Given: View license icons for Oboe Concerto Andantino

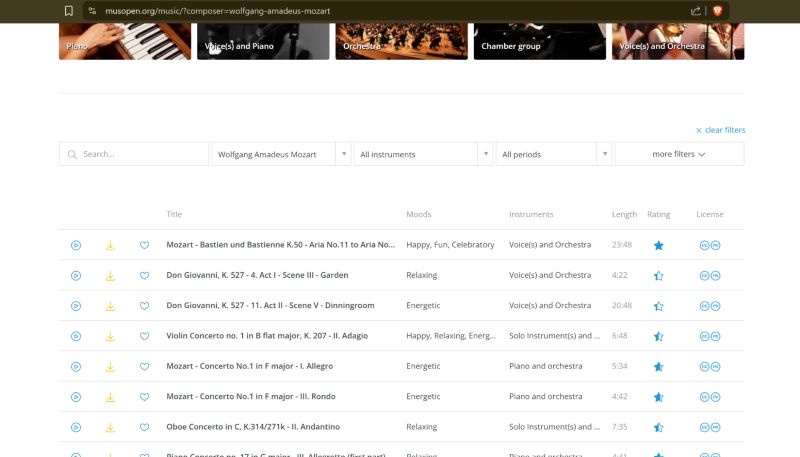Looking at the screenshot, I should (710, 427).
